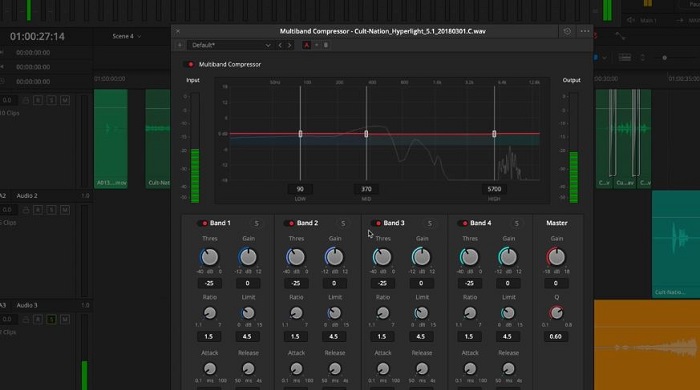Viewport: 700px width, 390px height.
Task: Arm record R on the 10 Clips track
Action: click(38, 100)
